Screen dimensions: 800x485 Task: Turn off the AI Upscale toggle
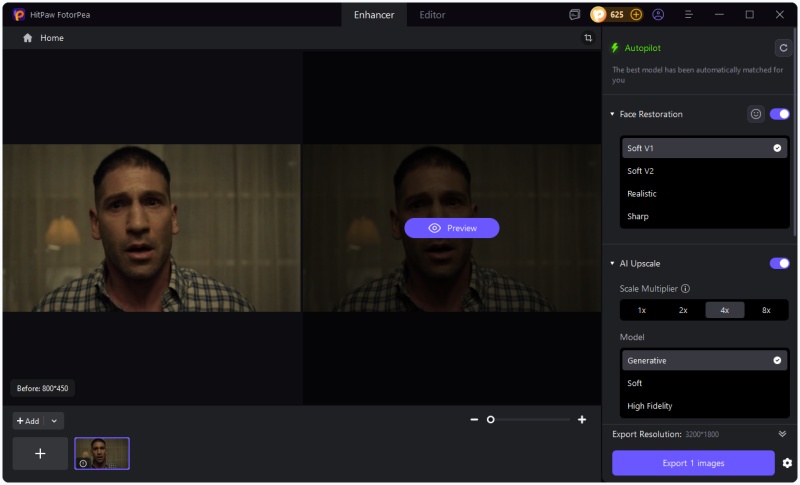click(x=779, y=263)
